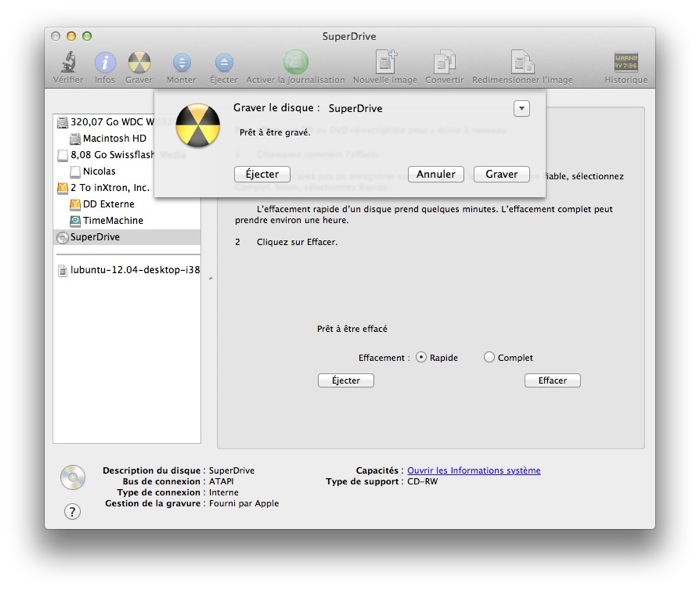Open Ouvrir les Informations système link

tap(474, 470)
